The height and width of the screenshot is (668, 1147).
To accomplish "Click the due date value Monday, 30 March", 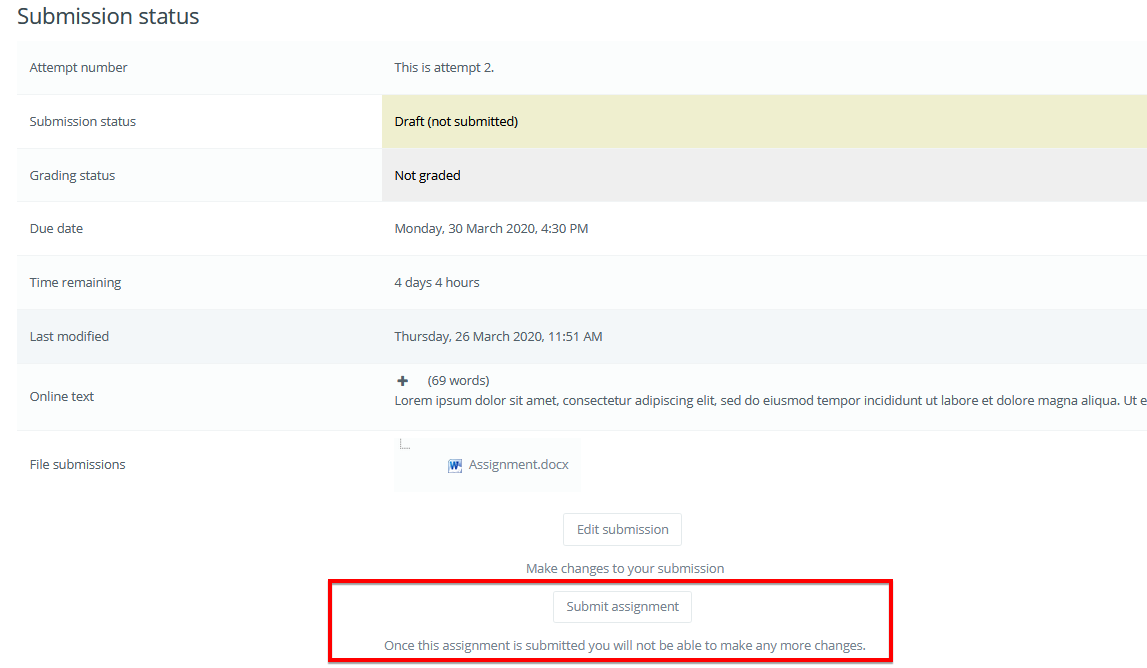I will click(x=491, y=229).
